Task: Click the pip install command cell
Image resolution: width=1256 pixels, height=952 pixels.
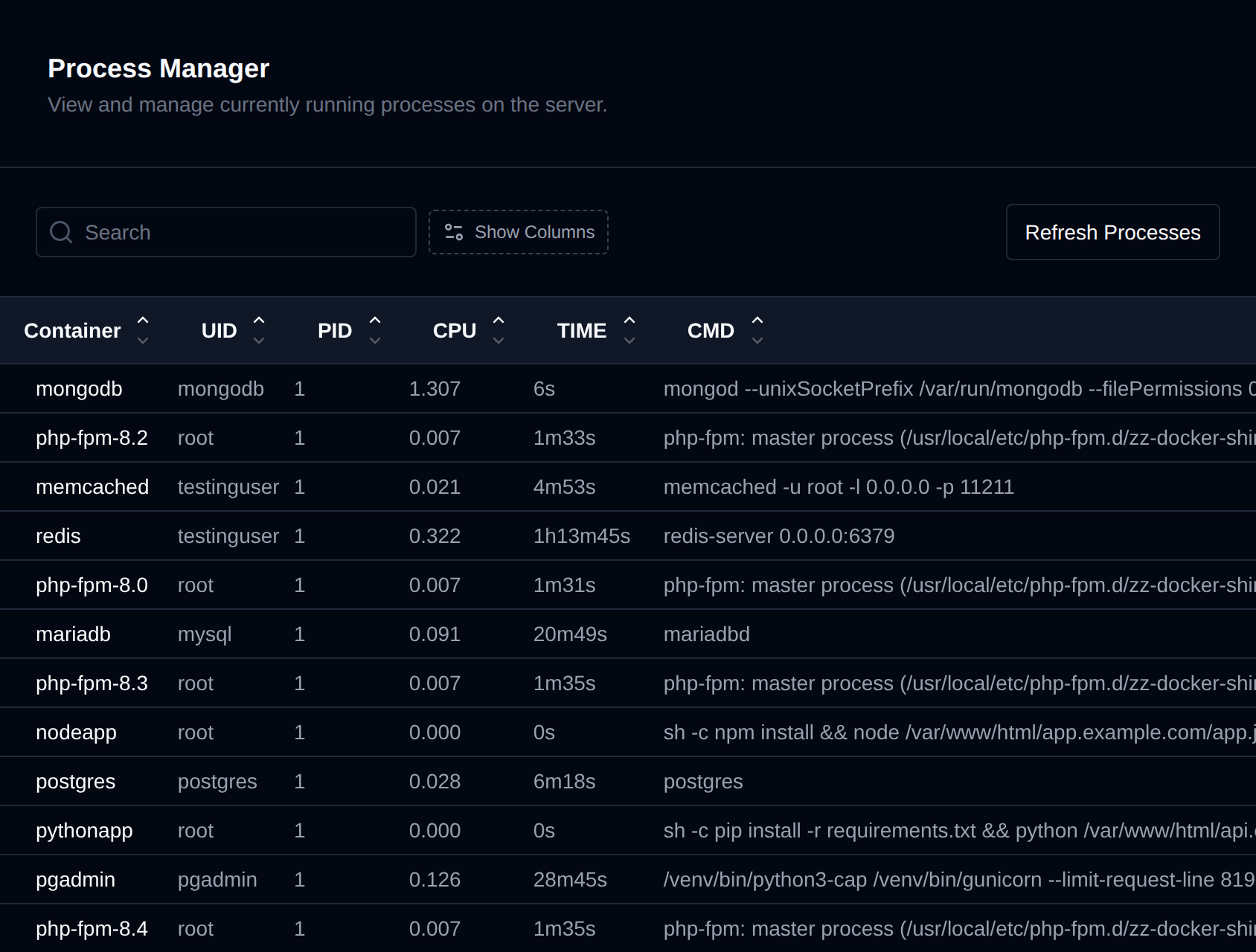Action: (x=959, y=831)
